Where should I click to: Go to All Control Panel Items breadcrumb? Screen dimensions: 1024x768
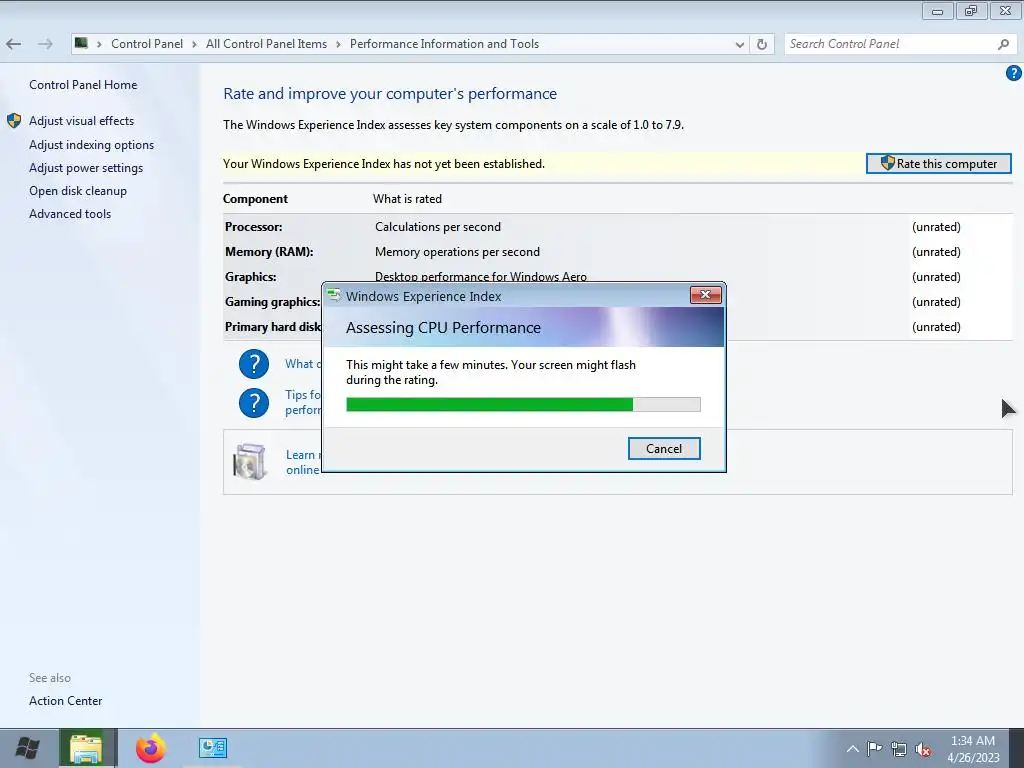tap(266, 44)
